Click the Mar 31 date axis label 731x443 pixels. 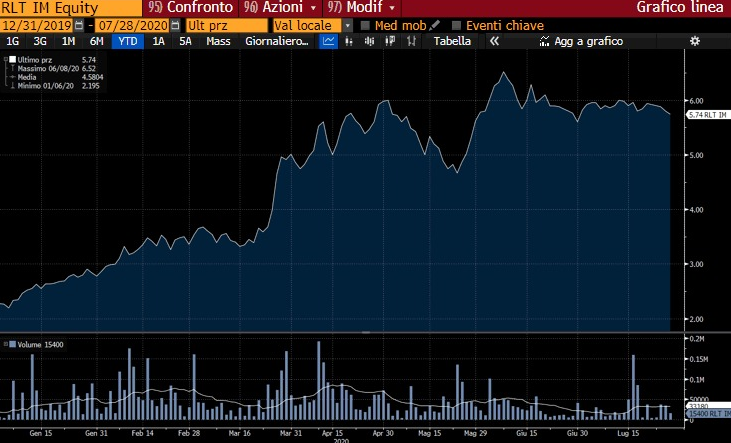coord(291,433)
